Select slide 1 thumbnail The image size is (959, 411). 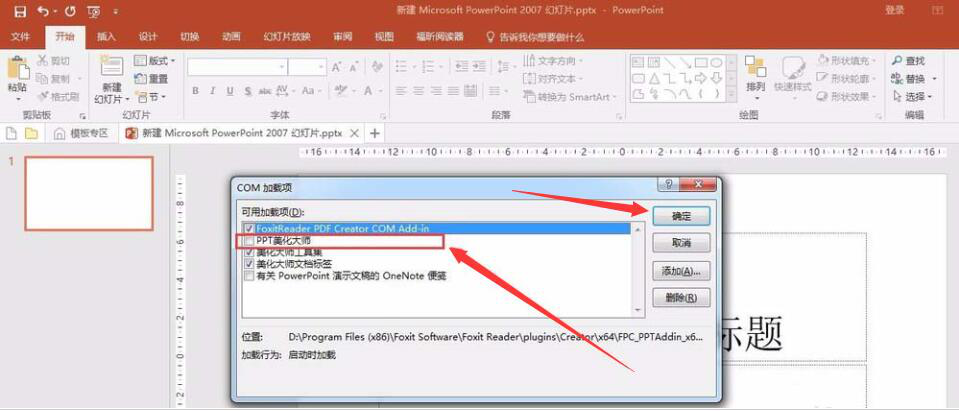pos(89,193)
